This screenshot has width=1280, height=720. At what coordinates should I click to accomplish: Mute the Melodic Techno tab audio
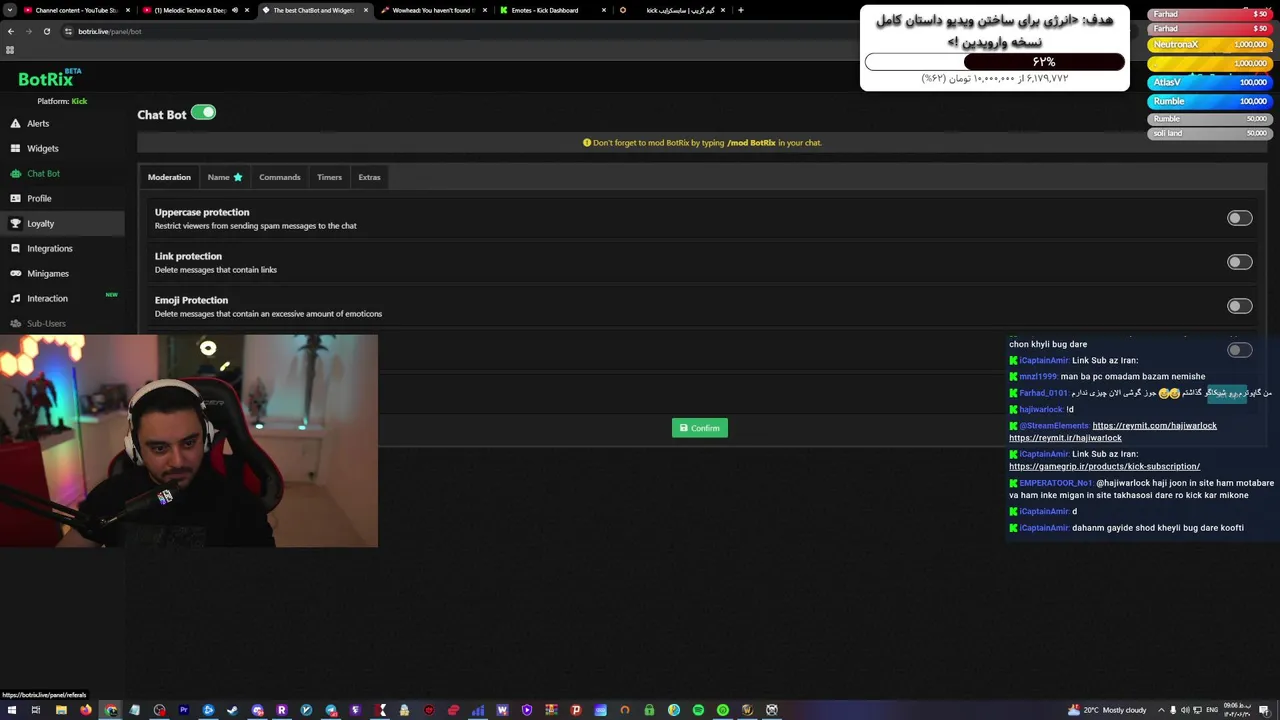point(236,10)
